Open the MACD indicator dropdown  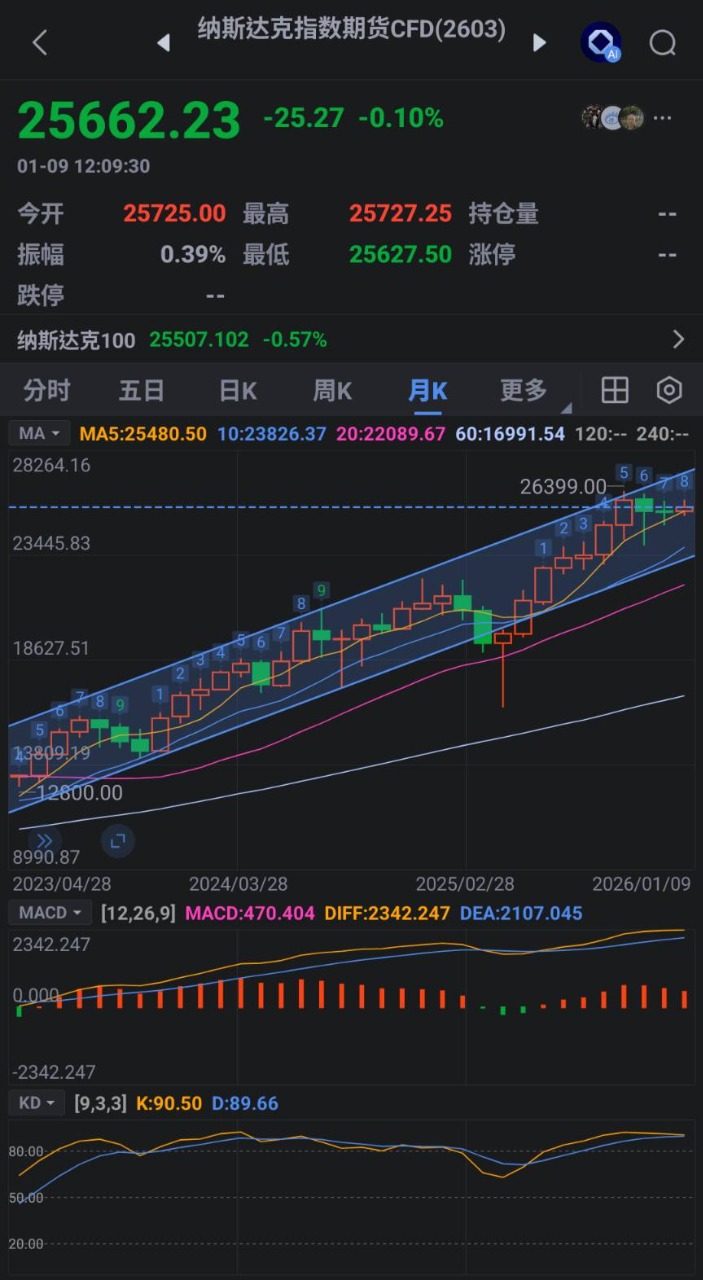[x=50, y=913]
